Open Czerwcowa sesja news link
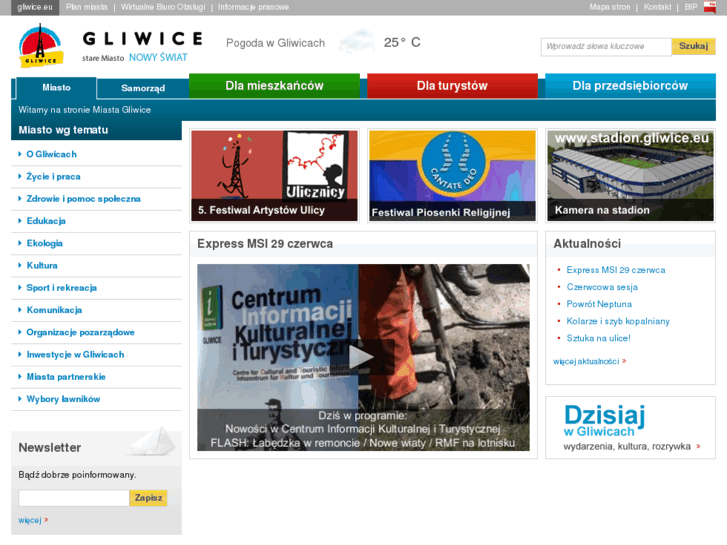This screenshot has height=545, width=727. (x=602, y=287)
